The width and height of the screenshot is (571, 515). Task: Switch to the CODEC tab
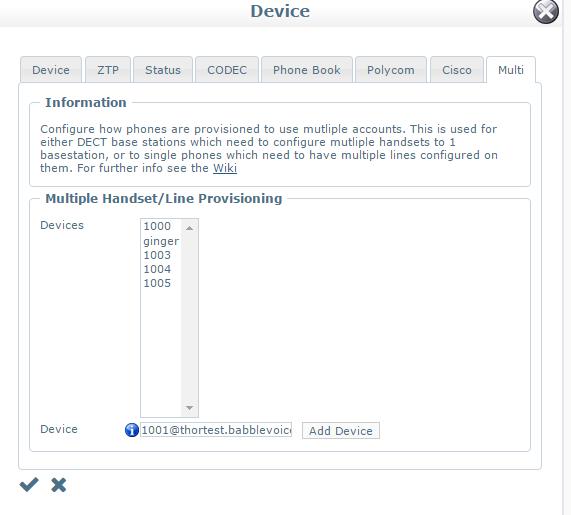227,70
